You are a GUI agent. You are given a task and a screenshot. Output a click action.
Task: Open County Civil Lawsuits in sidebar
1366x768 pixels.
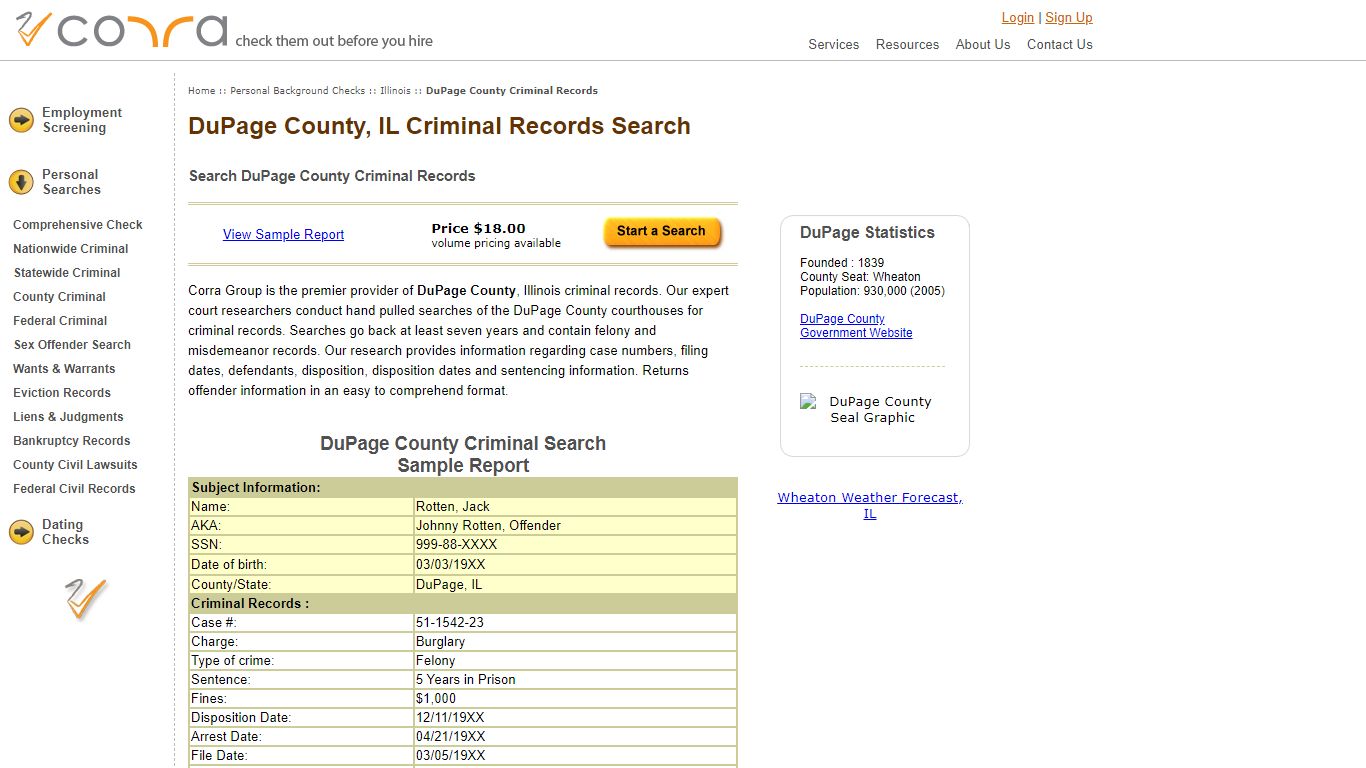tap(75, 465)
